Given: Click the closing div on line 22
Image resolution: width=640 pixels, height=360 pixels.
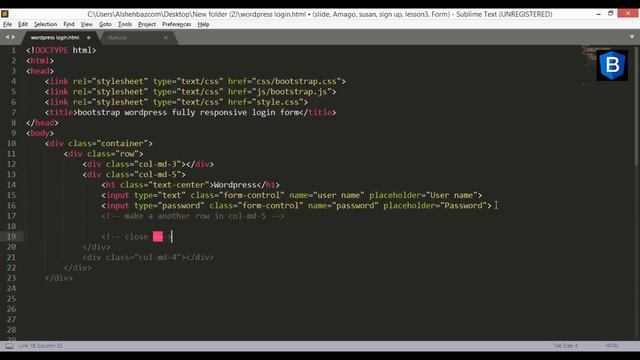Looking at the screenshot, I should pos(78,268).
